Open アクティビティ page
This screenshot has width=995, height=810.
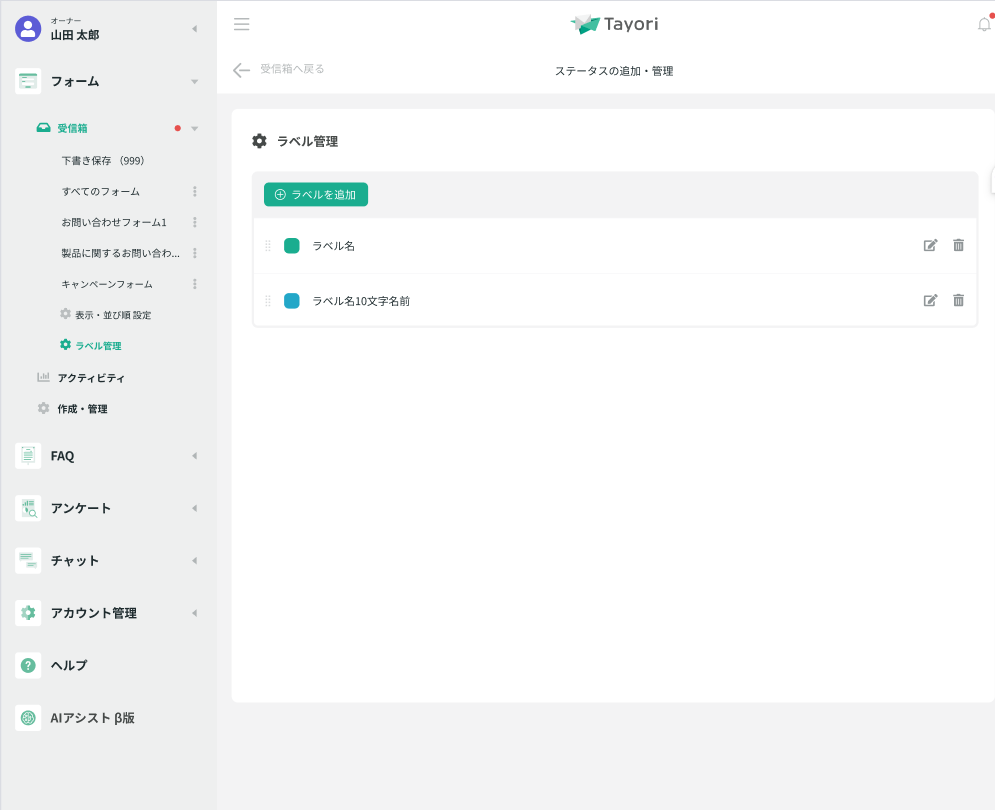[x=91, y=378]
